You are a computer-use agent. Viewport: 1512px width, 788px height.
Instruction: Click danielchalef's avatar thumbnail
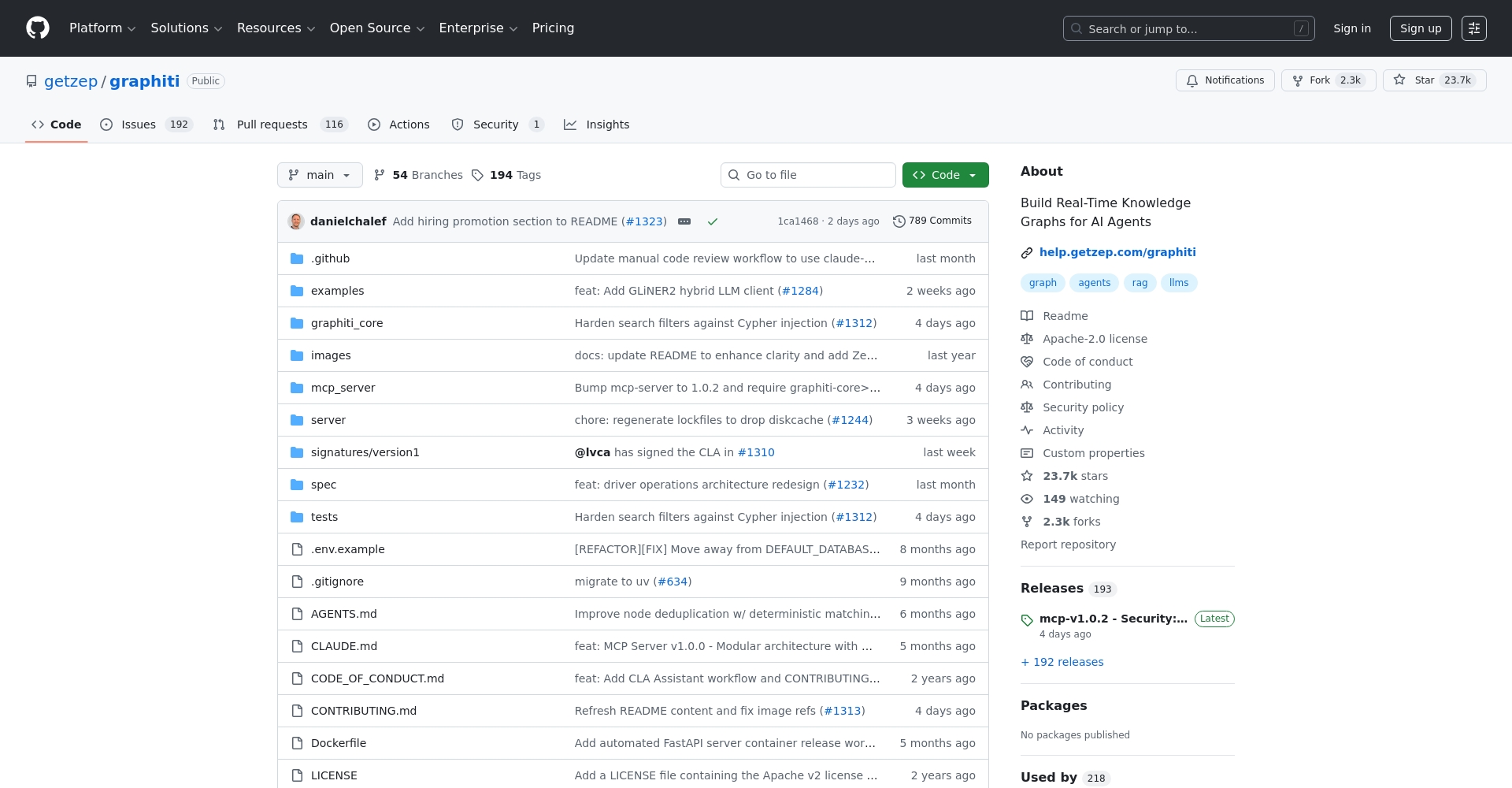[x=296, y=221]
